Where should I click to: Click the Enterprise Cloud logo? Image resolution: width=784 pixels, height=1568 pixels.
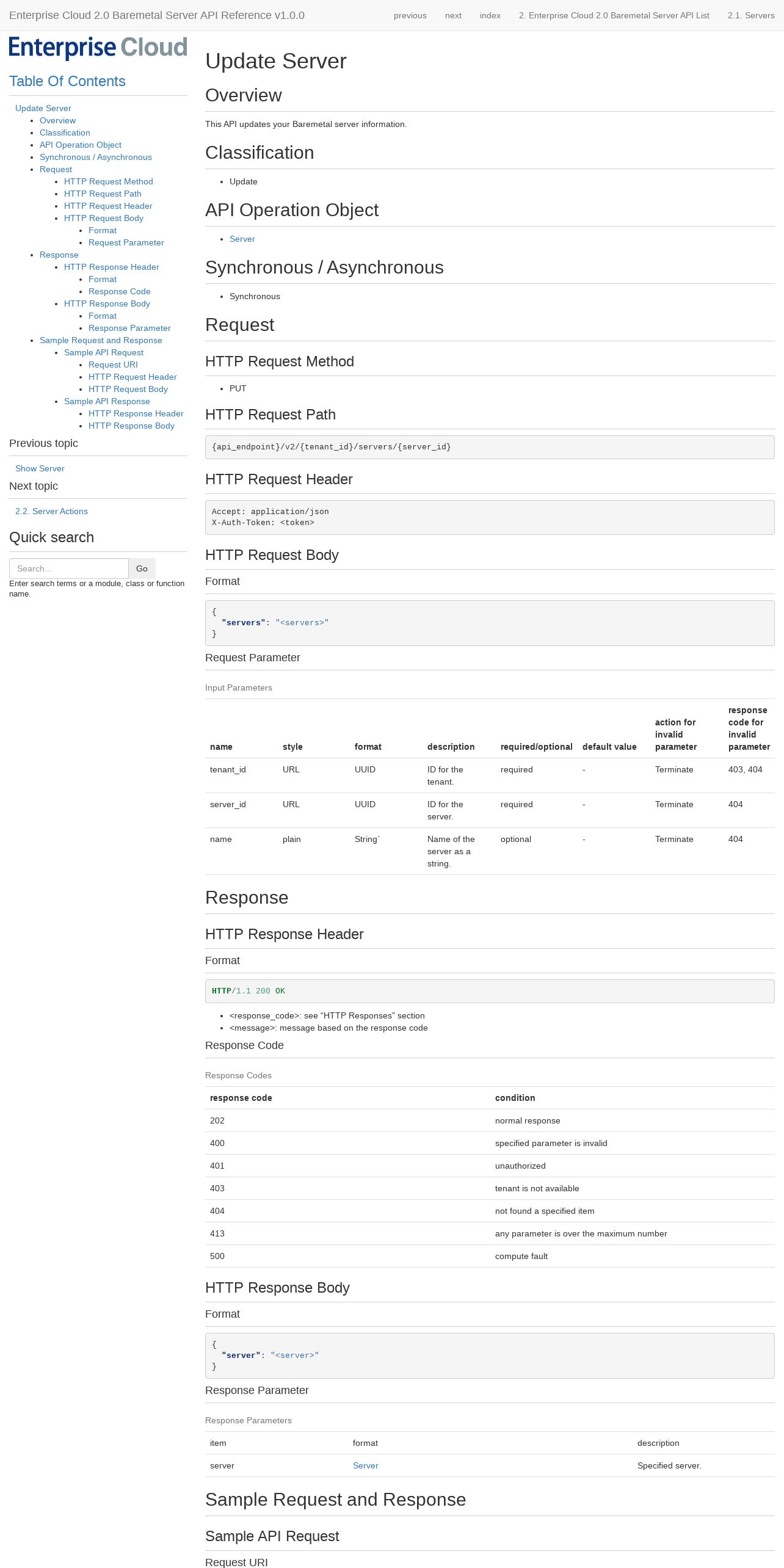coord(98,48)
